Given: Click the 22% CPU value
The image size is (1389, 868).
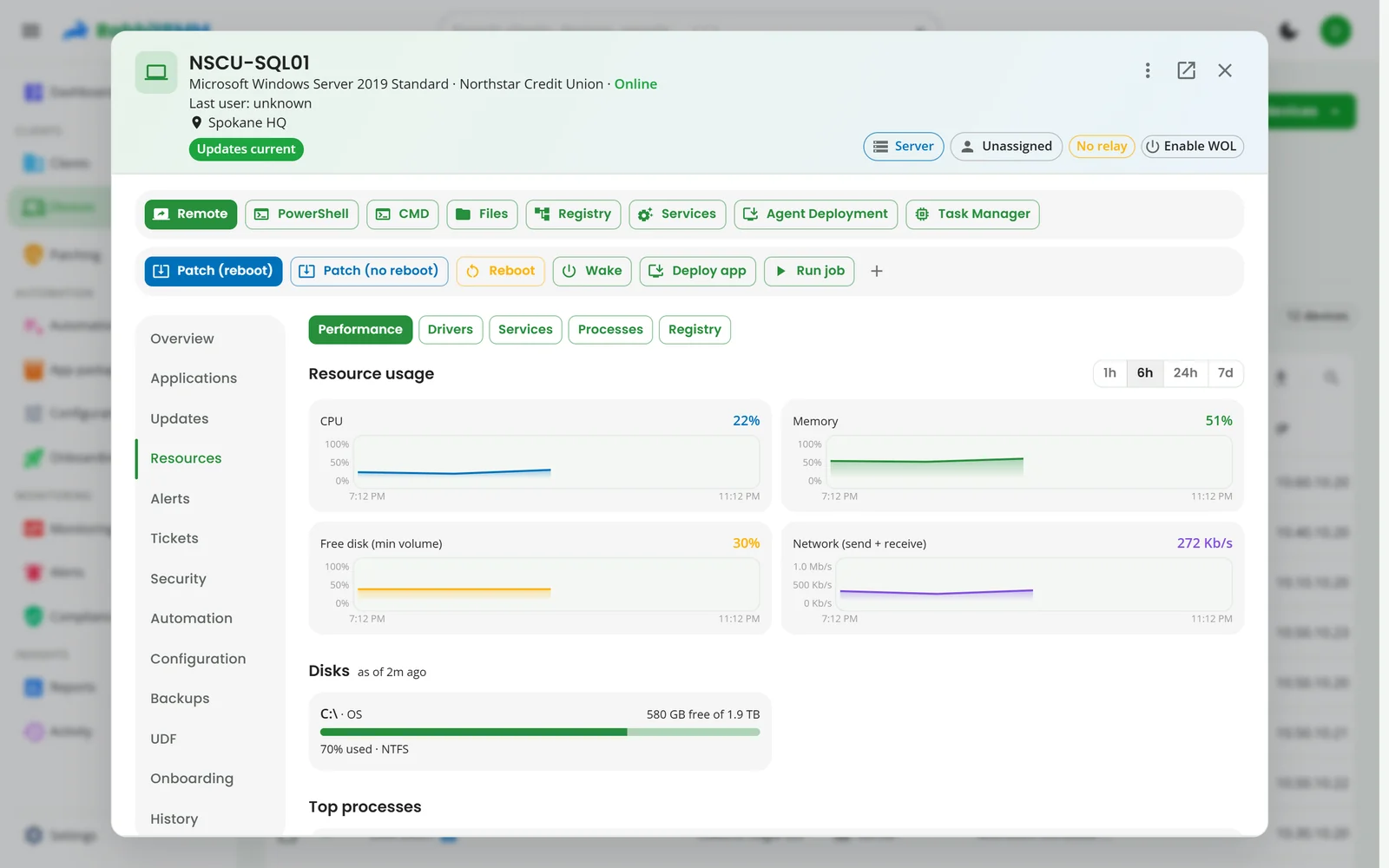Looking at the screenshot, I should tap(746, 421).
